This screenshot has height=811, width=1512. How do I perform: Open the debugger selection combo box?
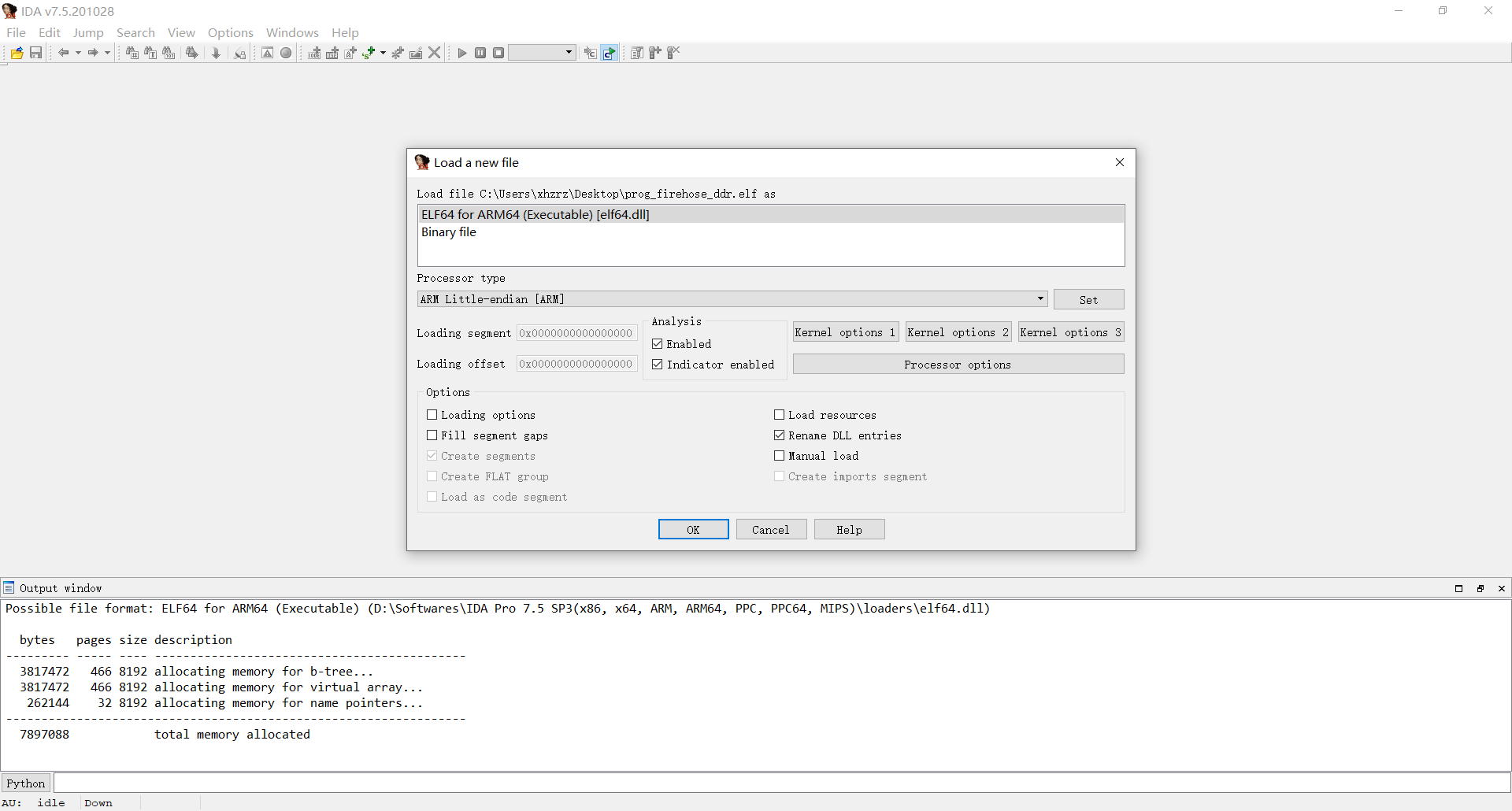(x=542, y=53)
